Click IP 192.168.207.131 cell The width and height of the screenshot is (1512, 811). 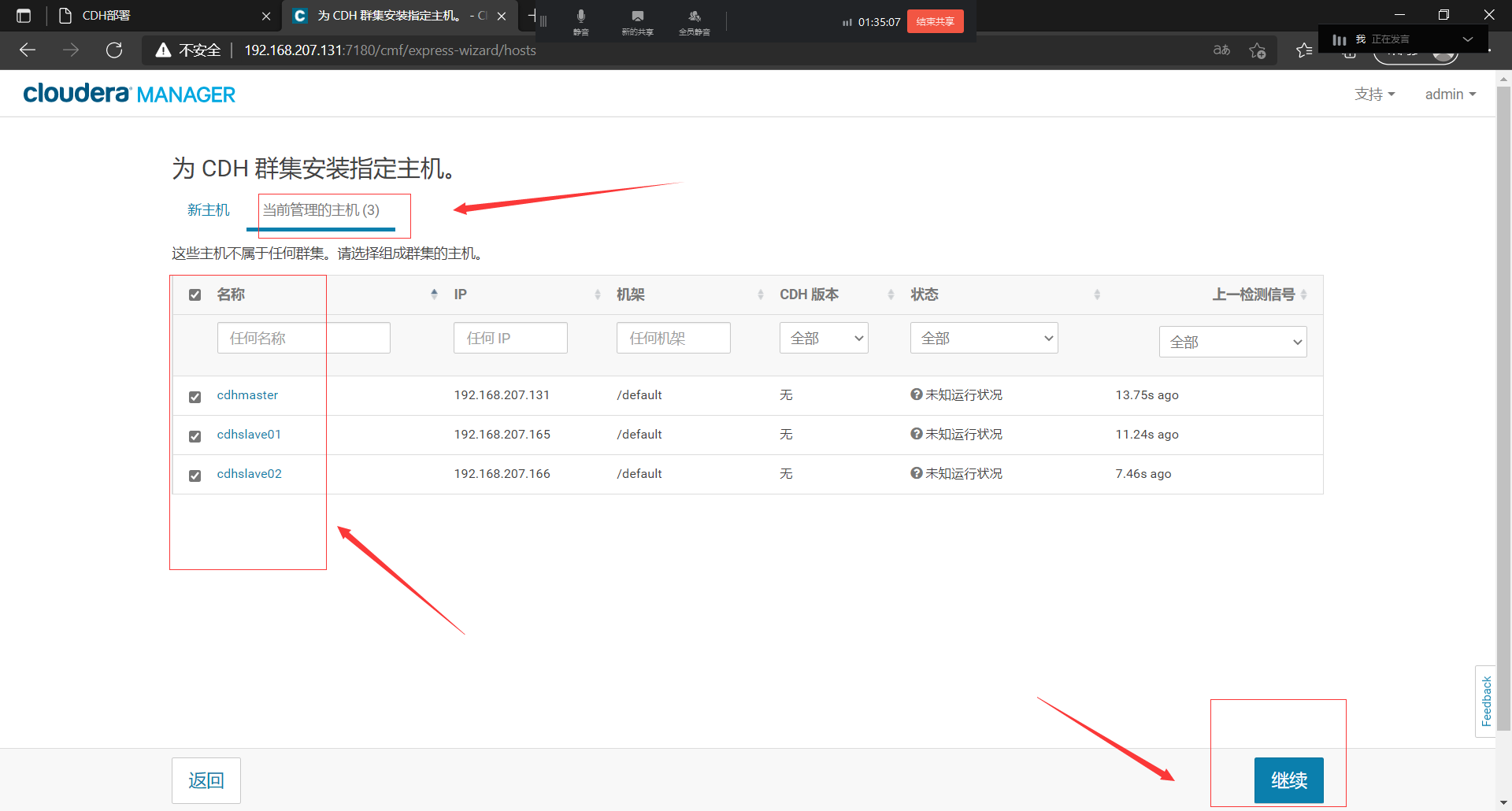pyautogui.click(x=502, y=394)
